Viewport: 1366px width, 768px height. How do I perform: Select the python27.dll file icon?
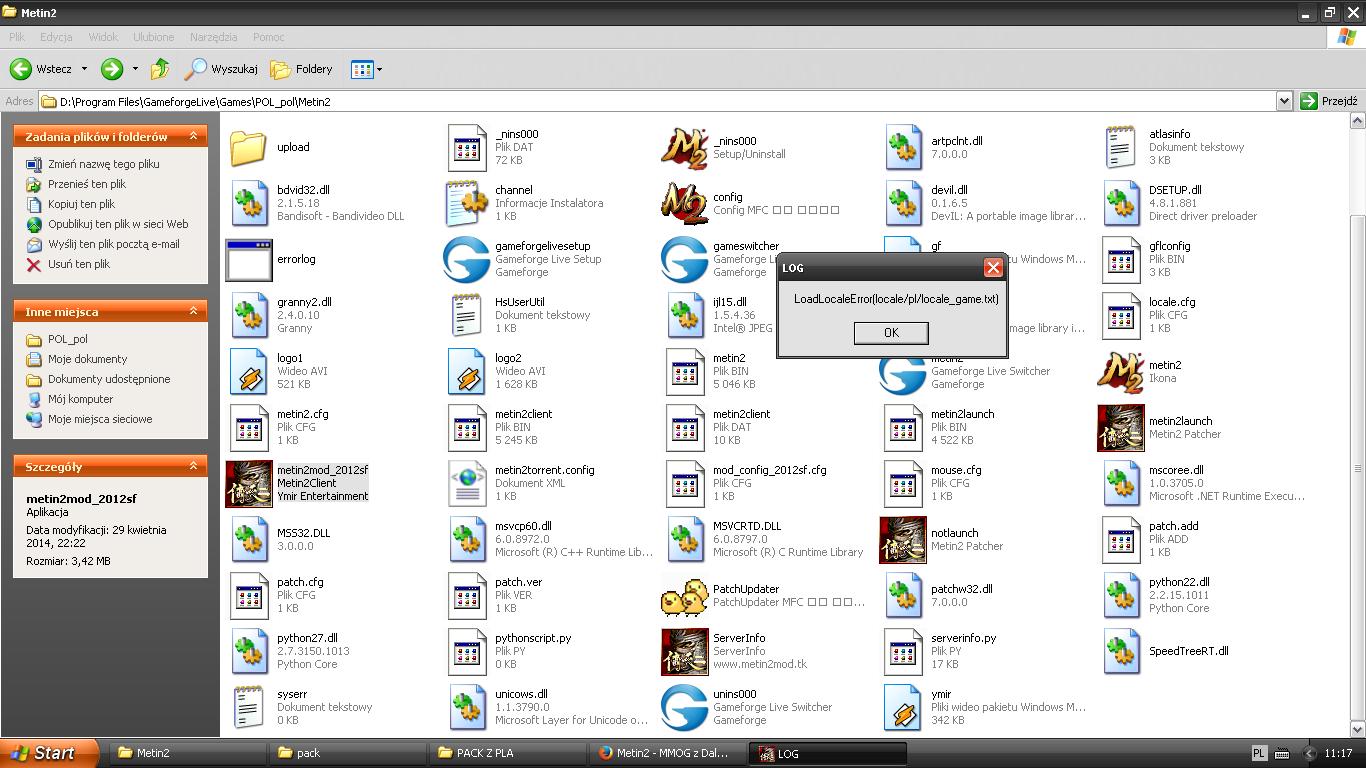(x=249, y=651)
